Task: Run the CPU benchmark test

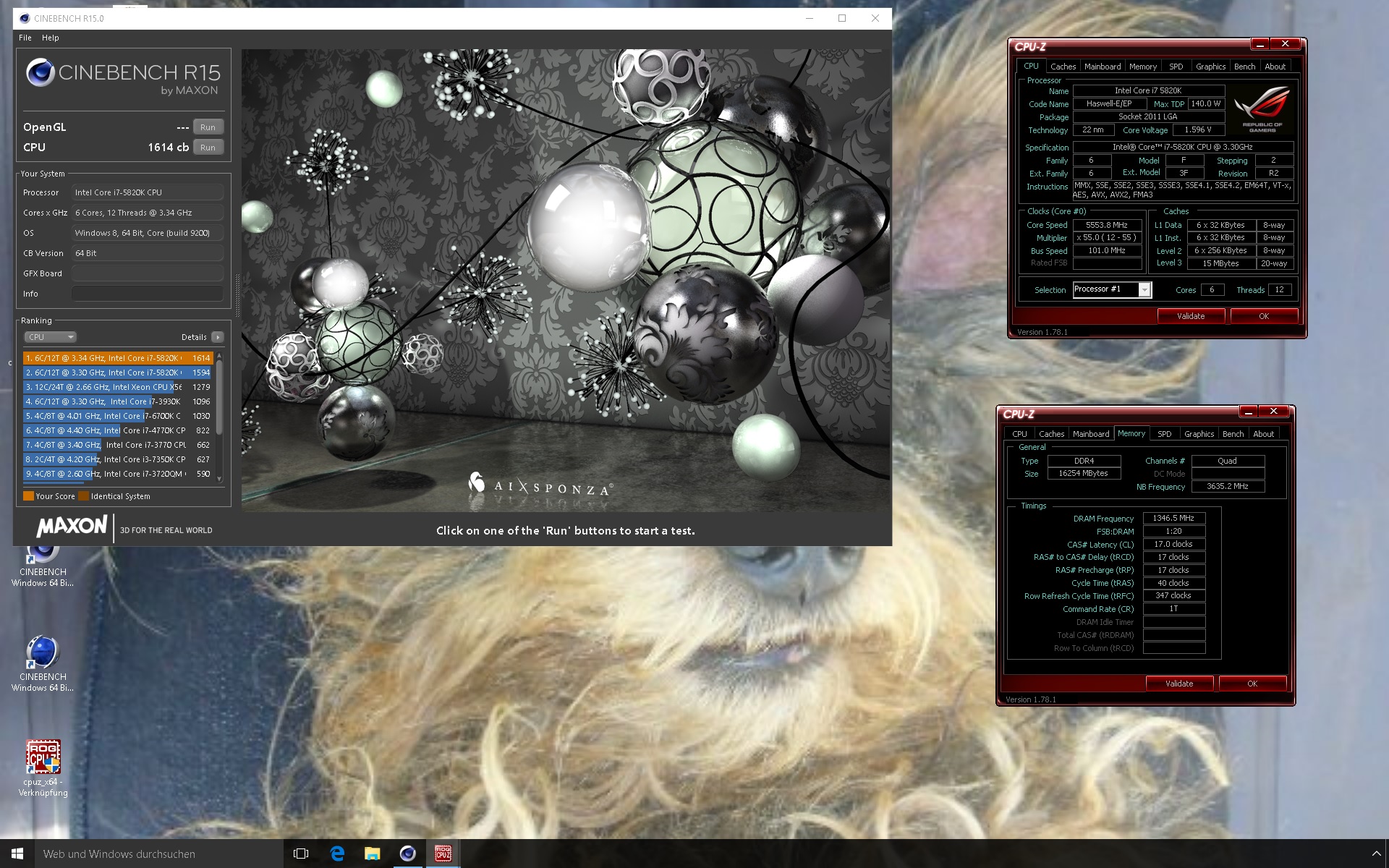Action: click(208, 148)
